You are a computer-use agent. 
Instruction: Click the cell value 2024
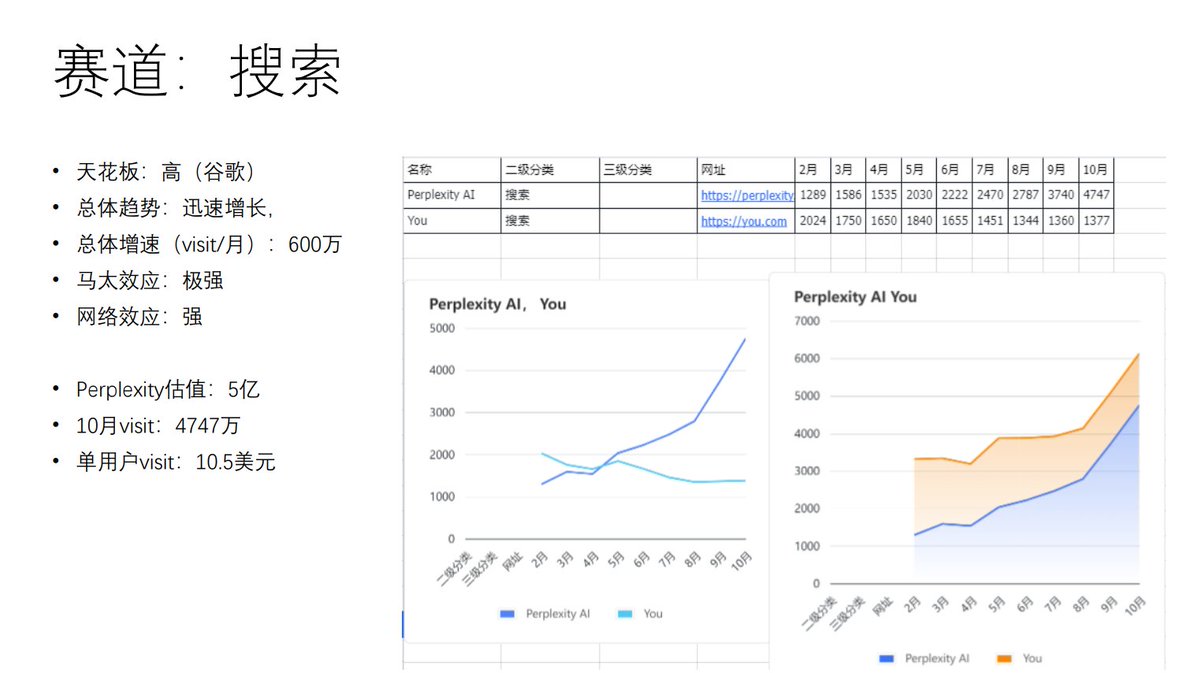click(x=813, y=221)
